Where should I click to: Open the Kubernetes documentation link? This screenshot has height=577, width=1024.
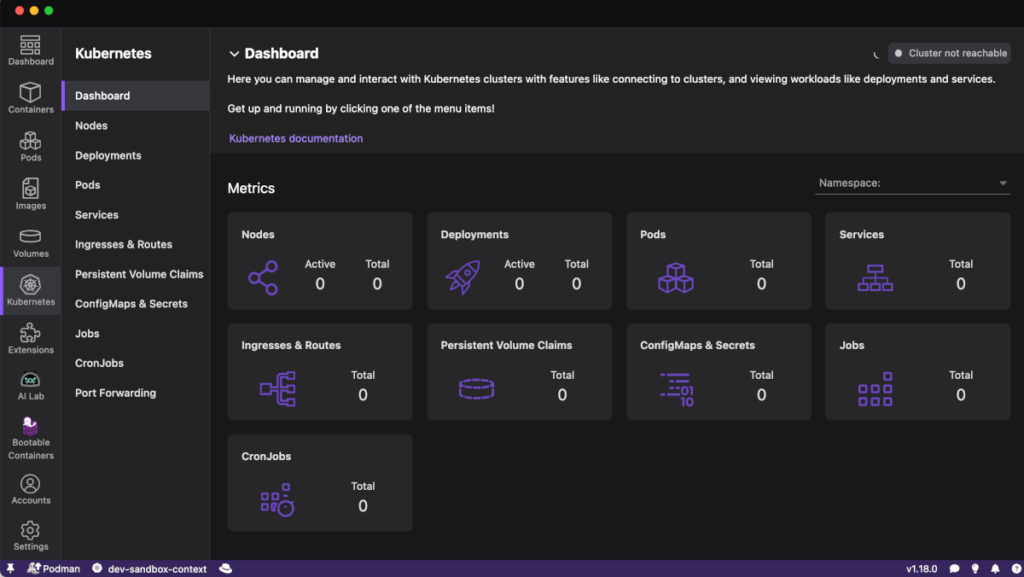tap(296, 138)
